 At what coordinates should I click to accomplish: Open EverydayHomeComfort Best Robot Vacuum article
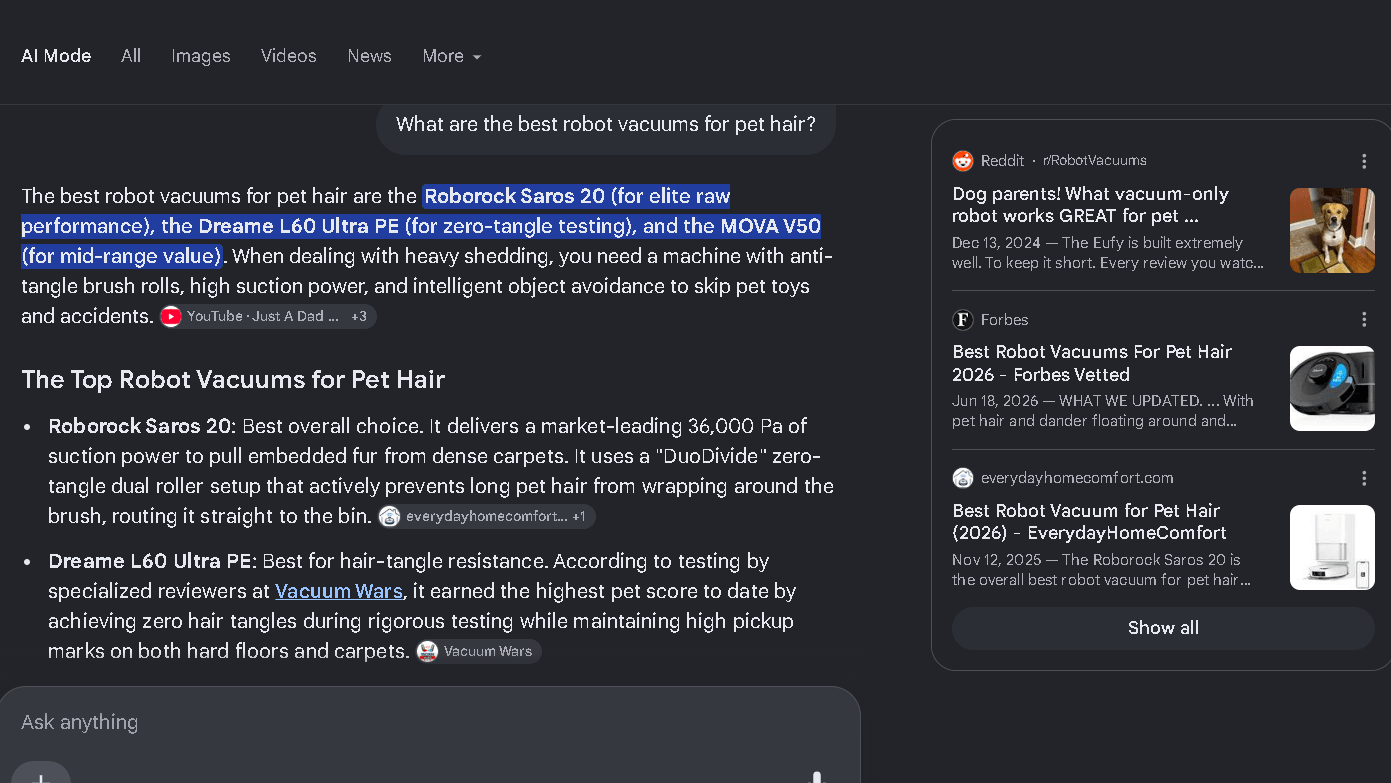coord(1089,521)
